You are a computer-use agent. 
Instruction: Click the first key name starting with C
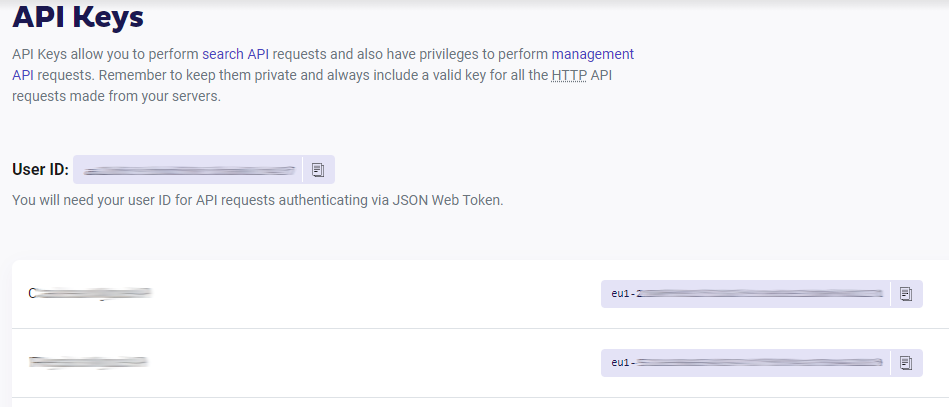tap(89, 294)
